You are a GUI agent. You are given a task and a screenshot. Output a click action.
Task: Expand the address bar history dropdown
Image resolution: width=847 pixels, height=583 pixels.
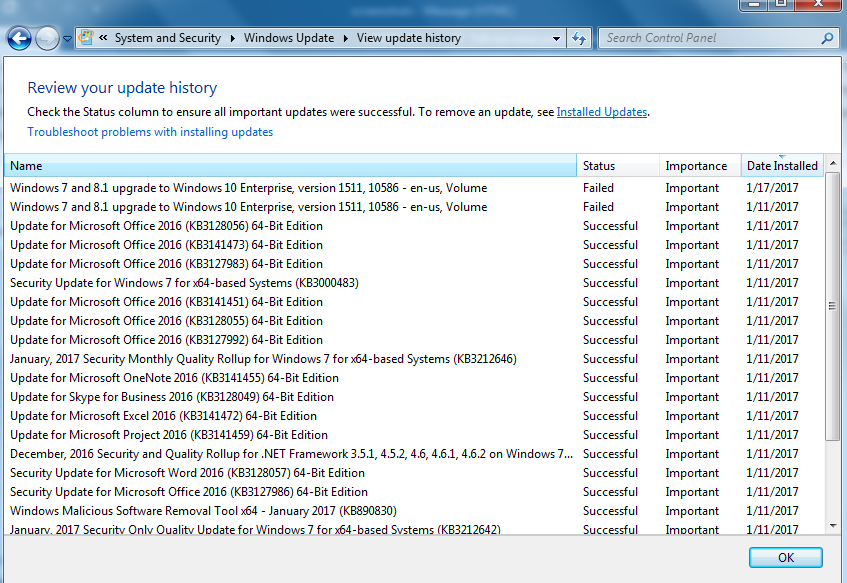coord(556,38)
